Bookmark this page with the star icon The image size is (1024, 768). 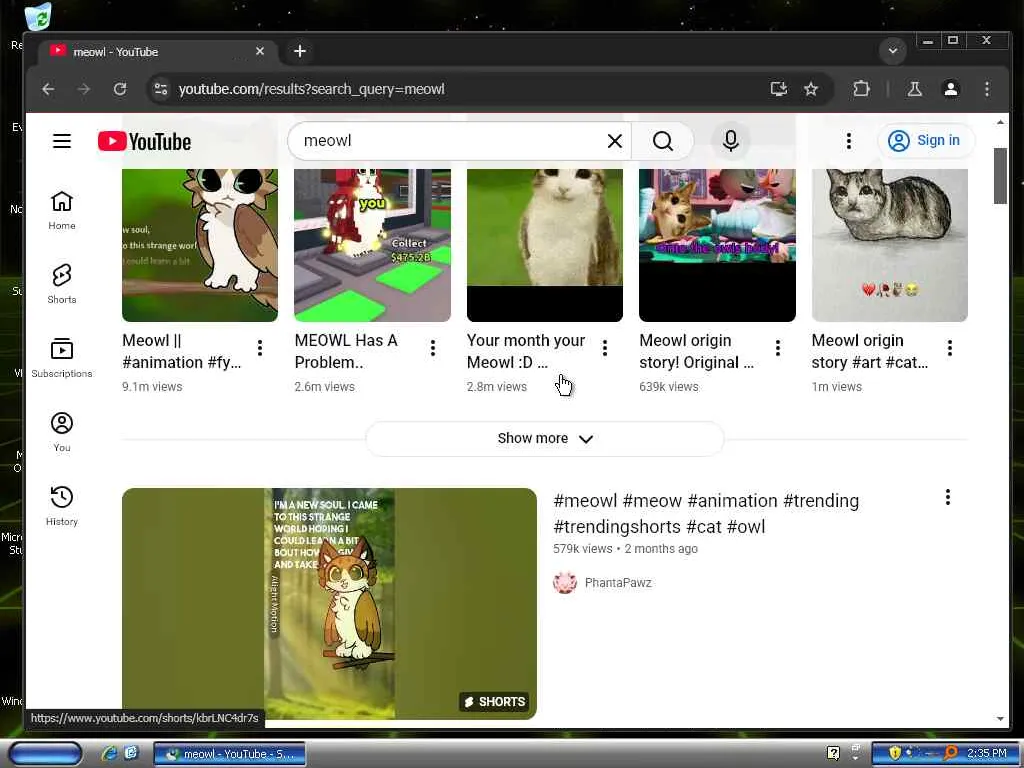click(810, 89)
